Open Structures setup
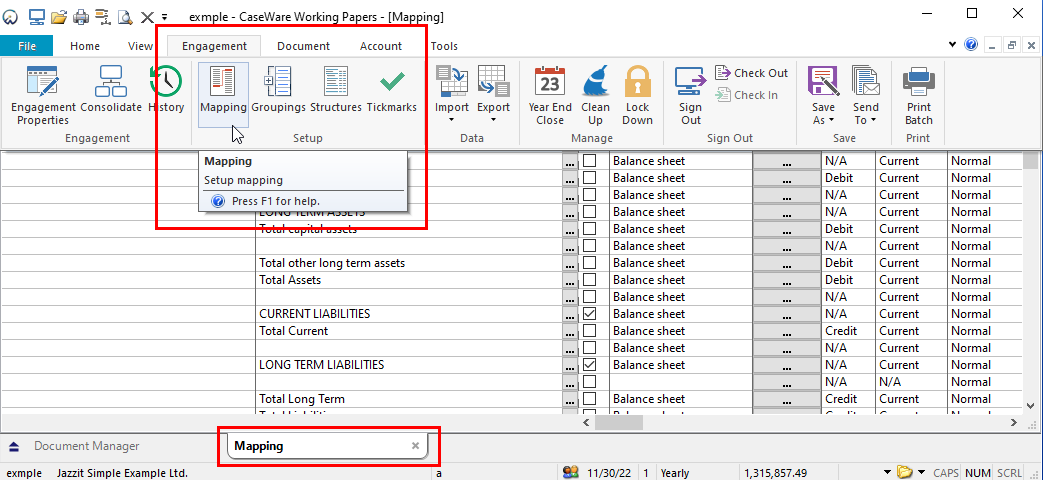The width and height of the screenshot is (1043, 480). tap(336, 88)
